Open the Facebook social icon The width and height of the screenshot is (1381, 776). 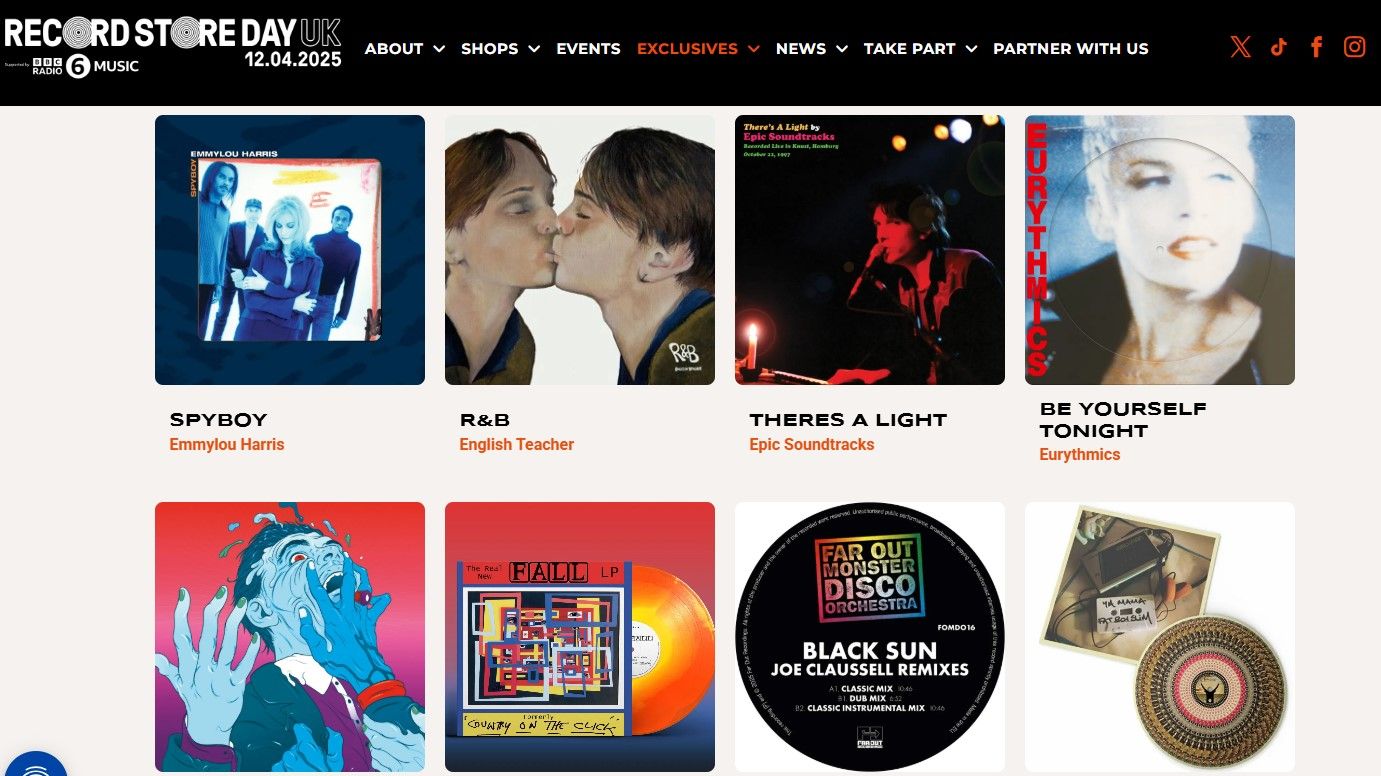(1317, 47)
